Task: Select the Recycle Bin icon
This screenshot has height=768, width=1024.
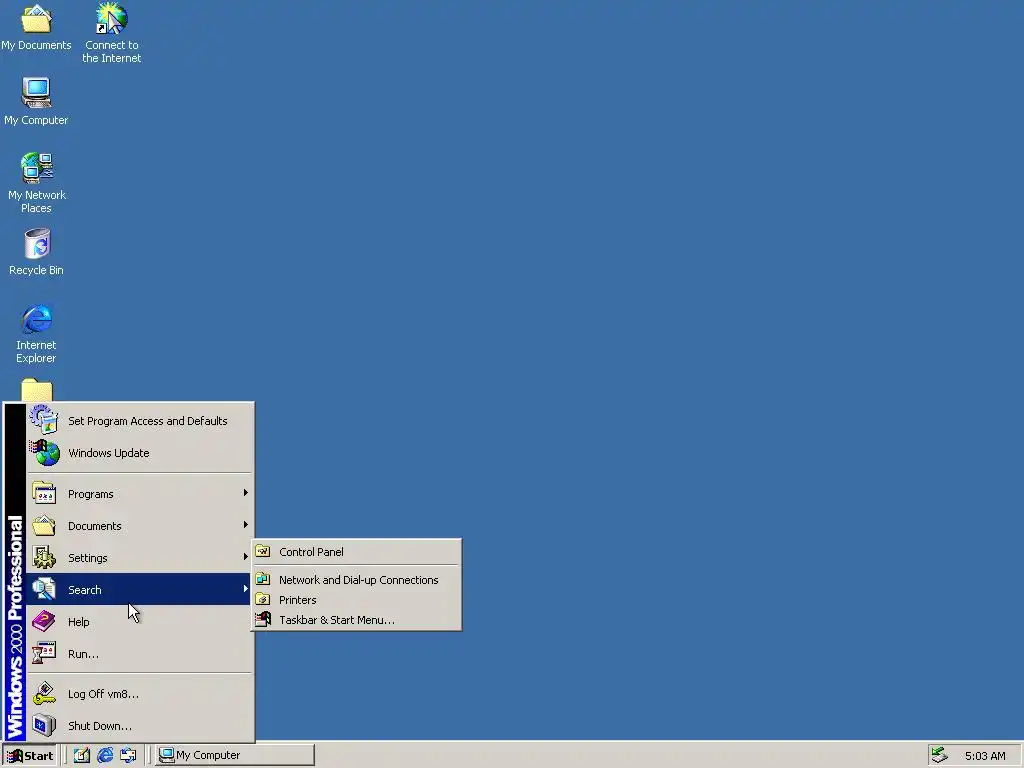Action: coord(36,252)
